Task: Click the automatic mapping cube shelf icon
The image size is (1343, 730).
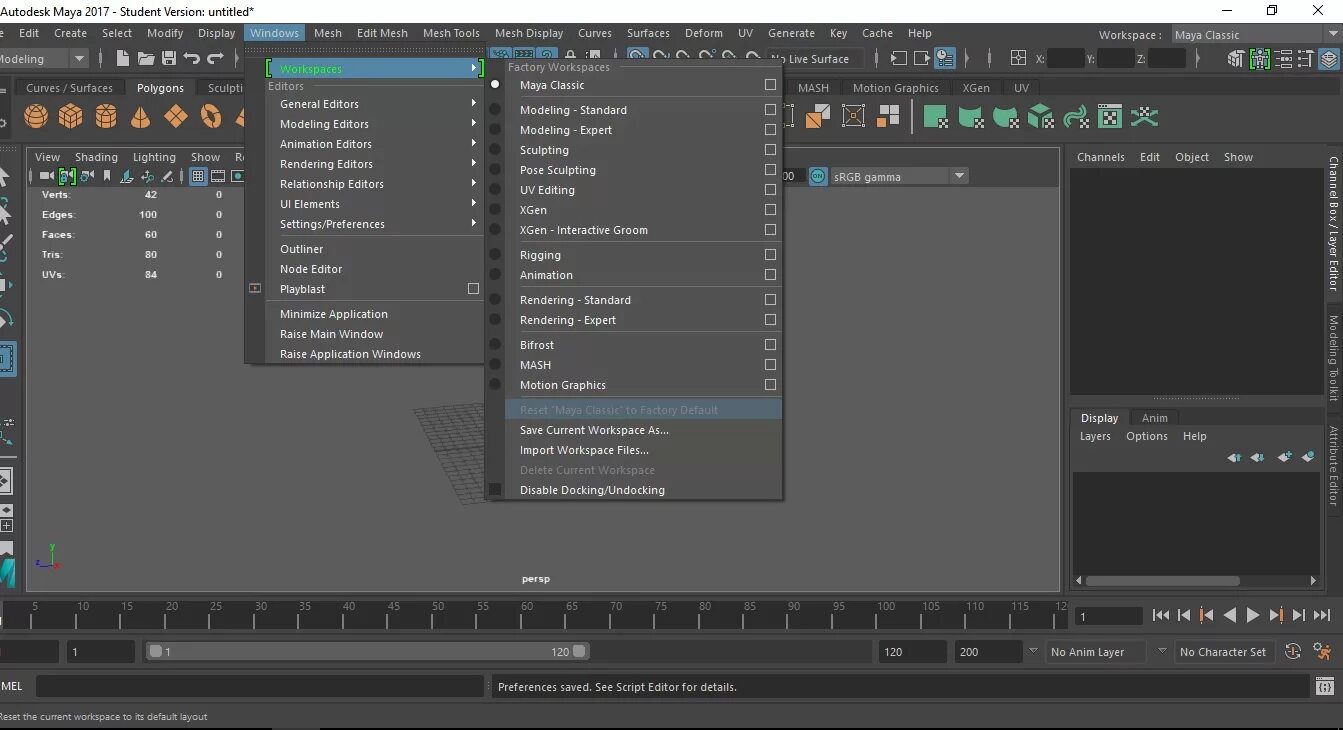Action: coord(1041,117)
